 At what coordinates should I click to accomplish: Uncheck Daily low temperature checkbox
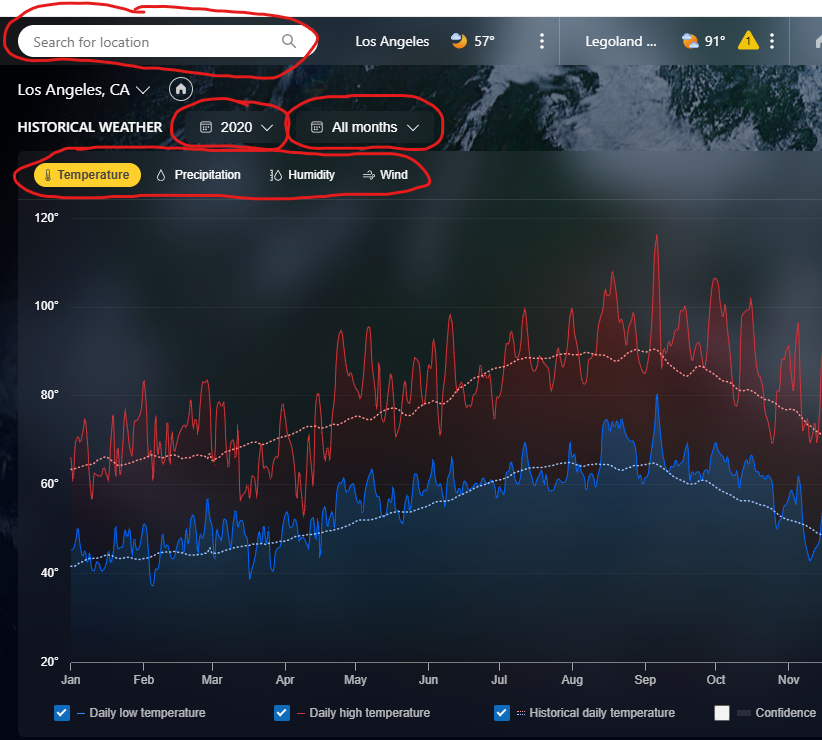[62, 713]
